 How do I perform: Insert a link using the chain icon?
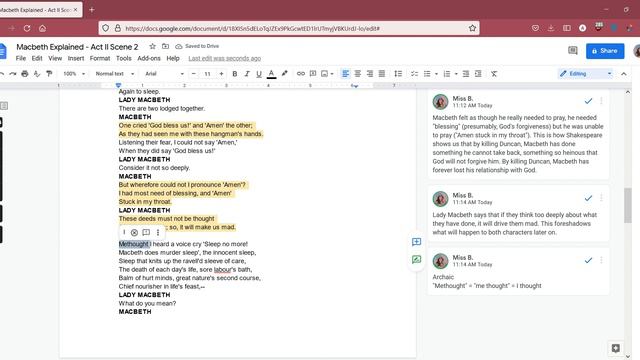(x=301, y=74)
